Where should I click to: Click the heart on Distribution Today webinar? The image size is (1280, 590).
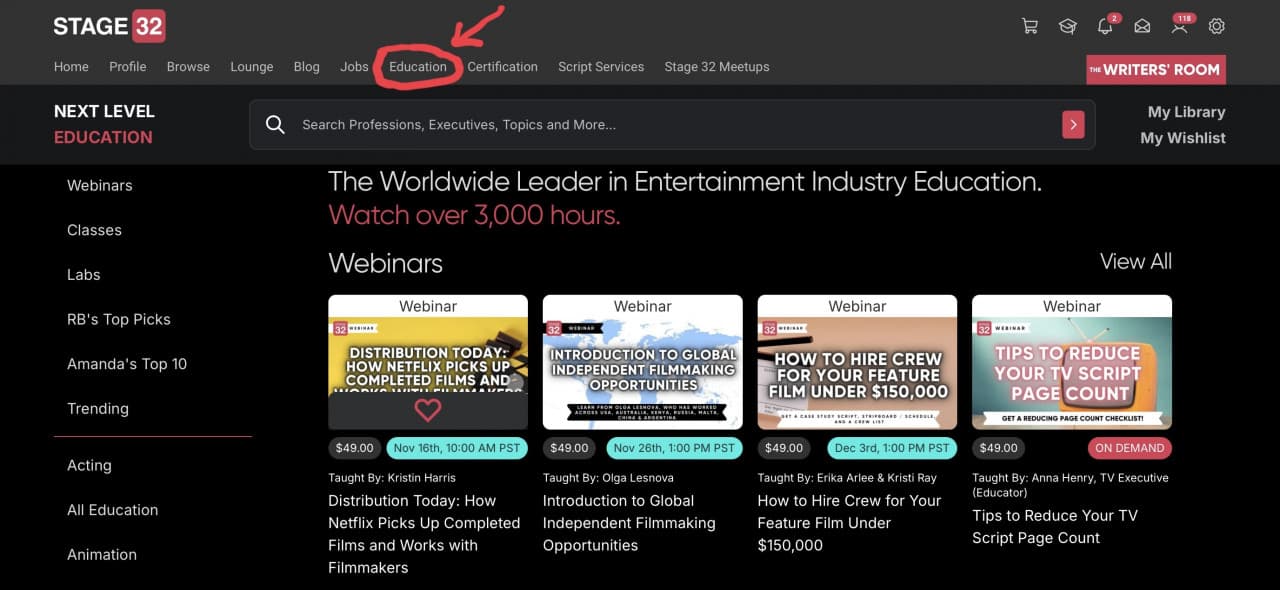428,410
